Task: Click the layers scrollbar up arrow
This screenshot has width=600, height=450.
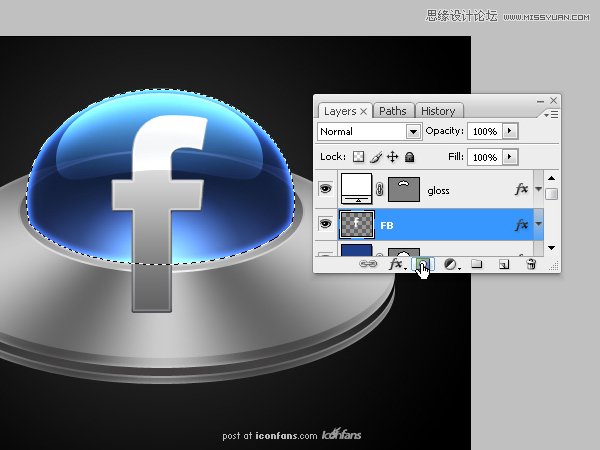Action: 551,178
